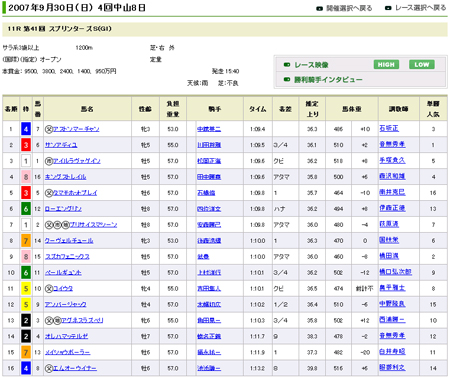This screenshot has width=450, height=378.
Task: Open horse クーヴェルチュール link
Action: [x=69, y=241]
